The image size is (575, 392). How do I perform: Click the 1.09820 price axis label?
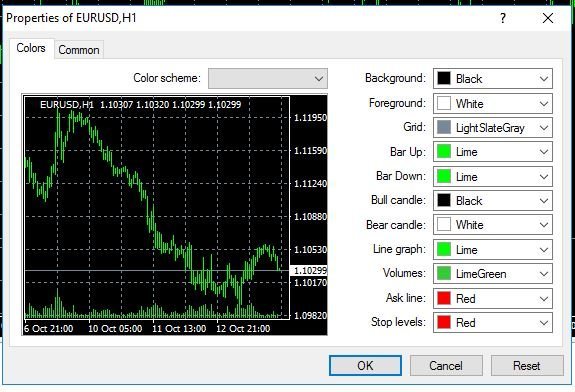point(310,315)
